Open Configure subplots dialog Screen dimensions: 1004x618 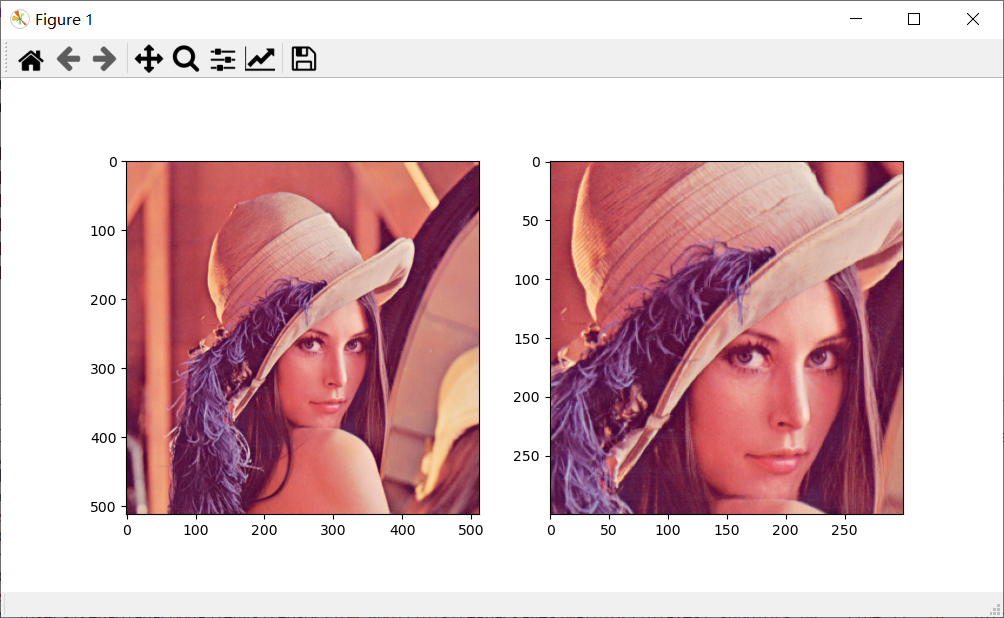click(x=223, y=59)
